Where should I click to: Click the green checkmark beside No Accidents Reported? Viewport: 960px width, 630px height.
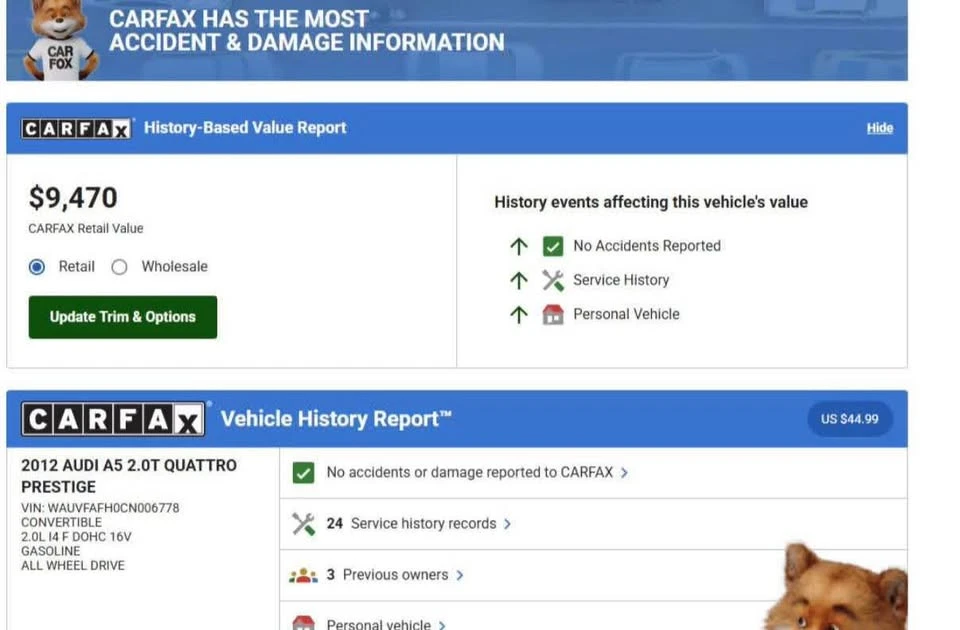[553, 246]
